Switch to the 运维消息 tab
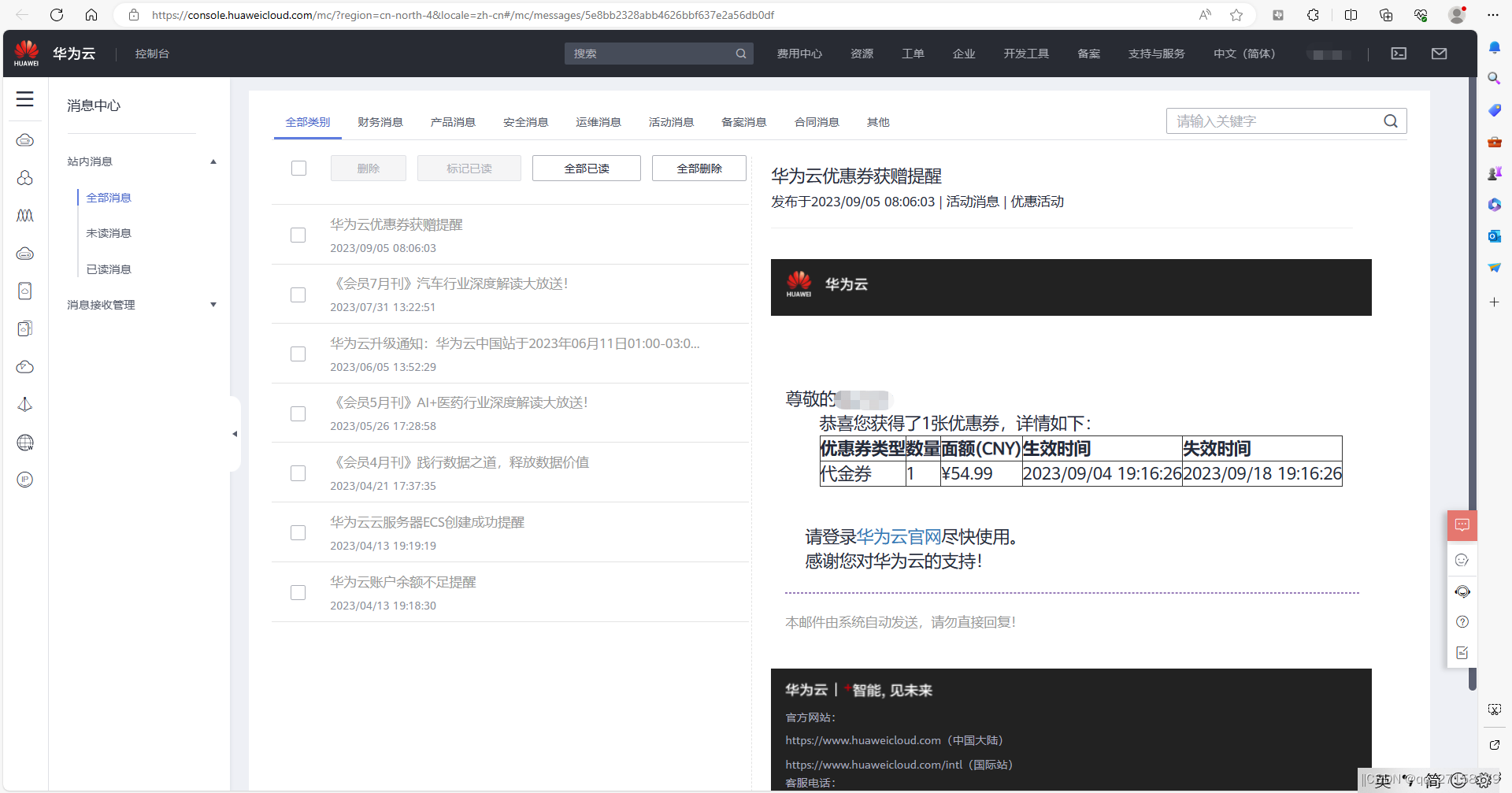 tap(598, 122)
